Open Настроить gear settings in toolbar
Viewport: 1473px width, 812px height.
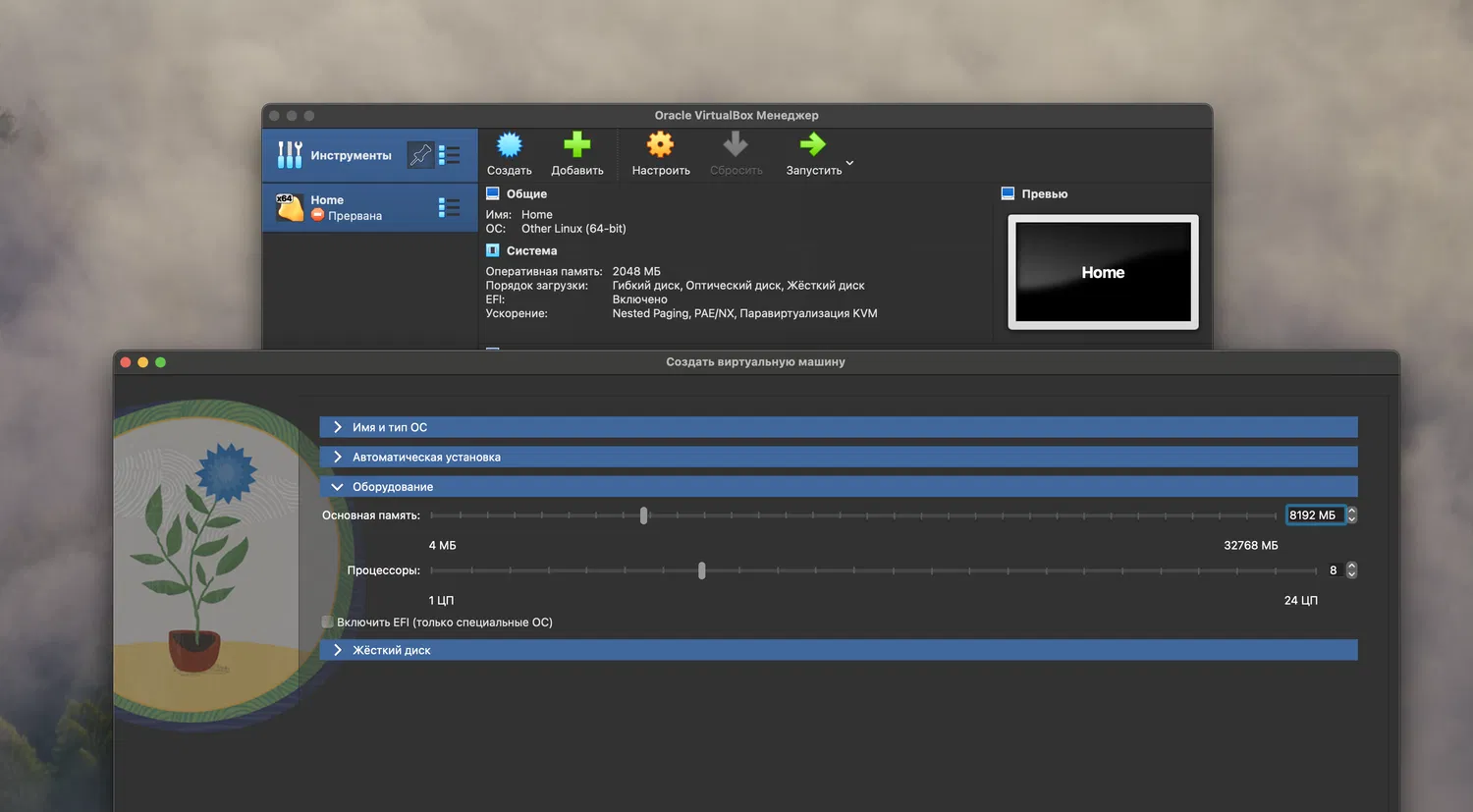pos(661,154)
